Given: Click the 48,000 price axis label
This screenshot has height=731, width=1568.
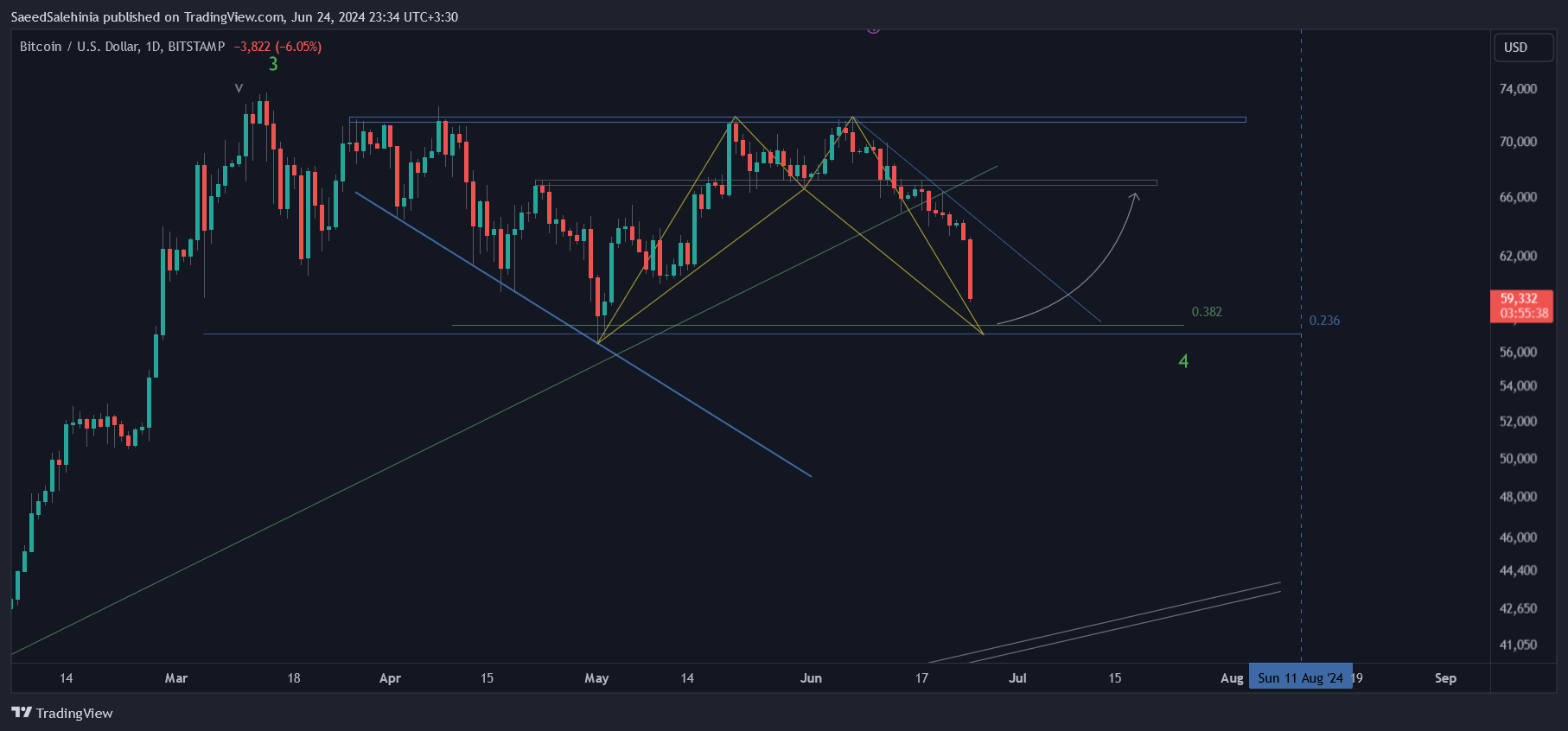Looking at the screenshot, I should click(x=1518, y=497).
